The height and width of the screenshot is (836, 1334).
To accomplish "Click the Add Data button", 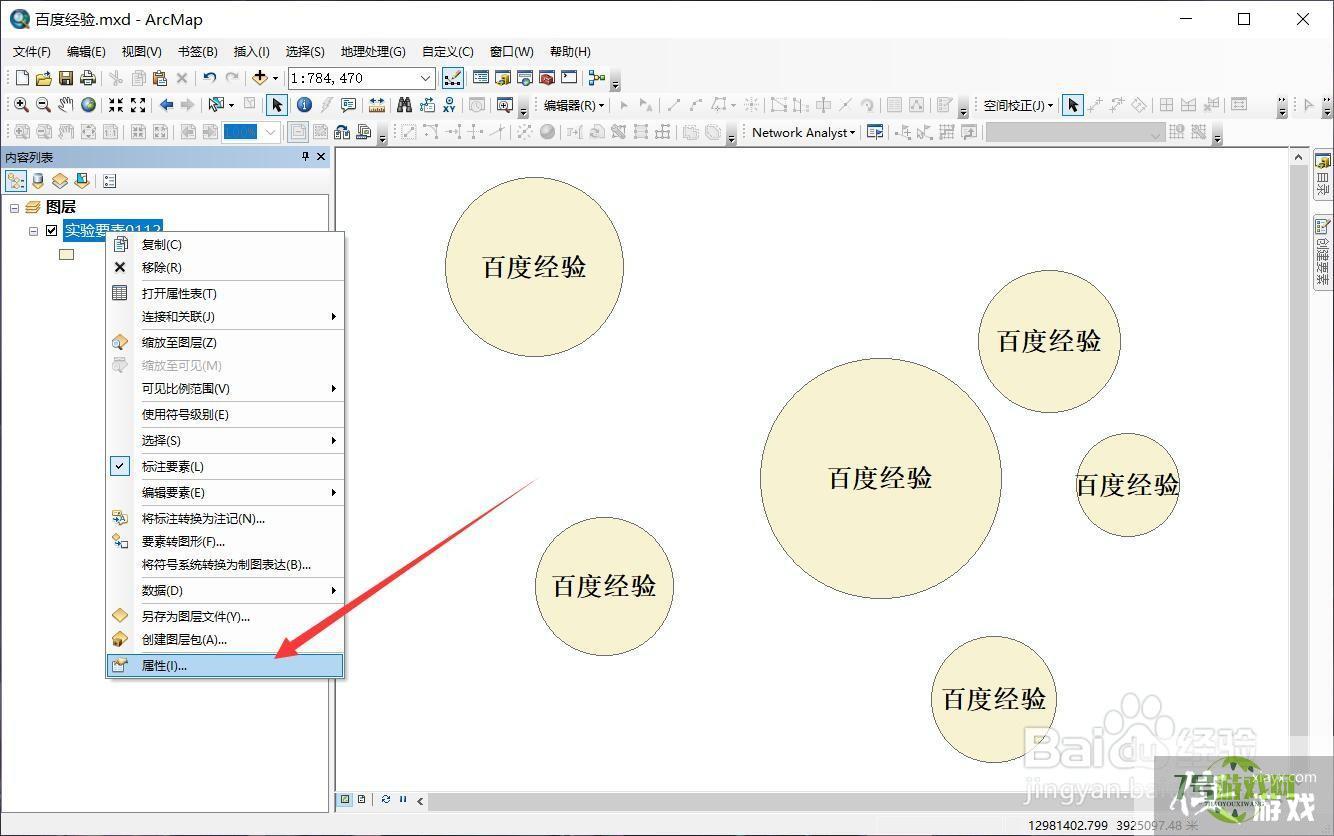I will 260,78.
